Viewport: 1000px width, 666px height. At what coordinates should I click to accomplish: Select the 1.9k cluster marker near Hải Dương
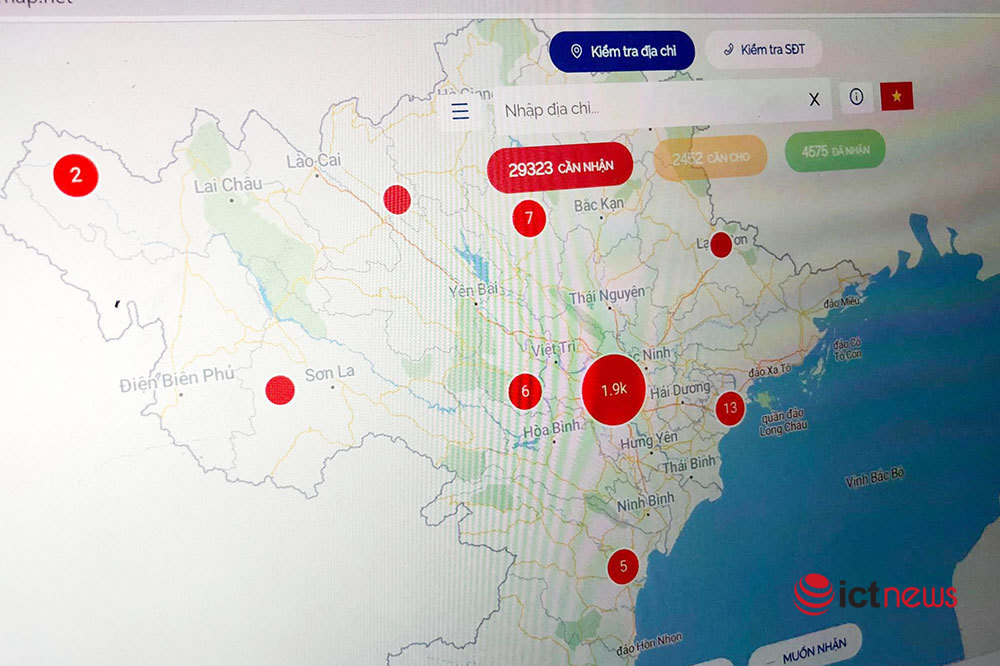613,388
